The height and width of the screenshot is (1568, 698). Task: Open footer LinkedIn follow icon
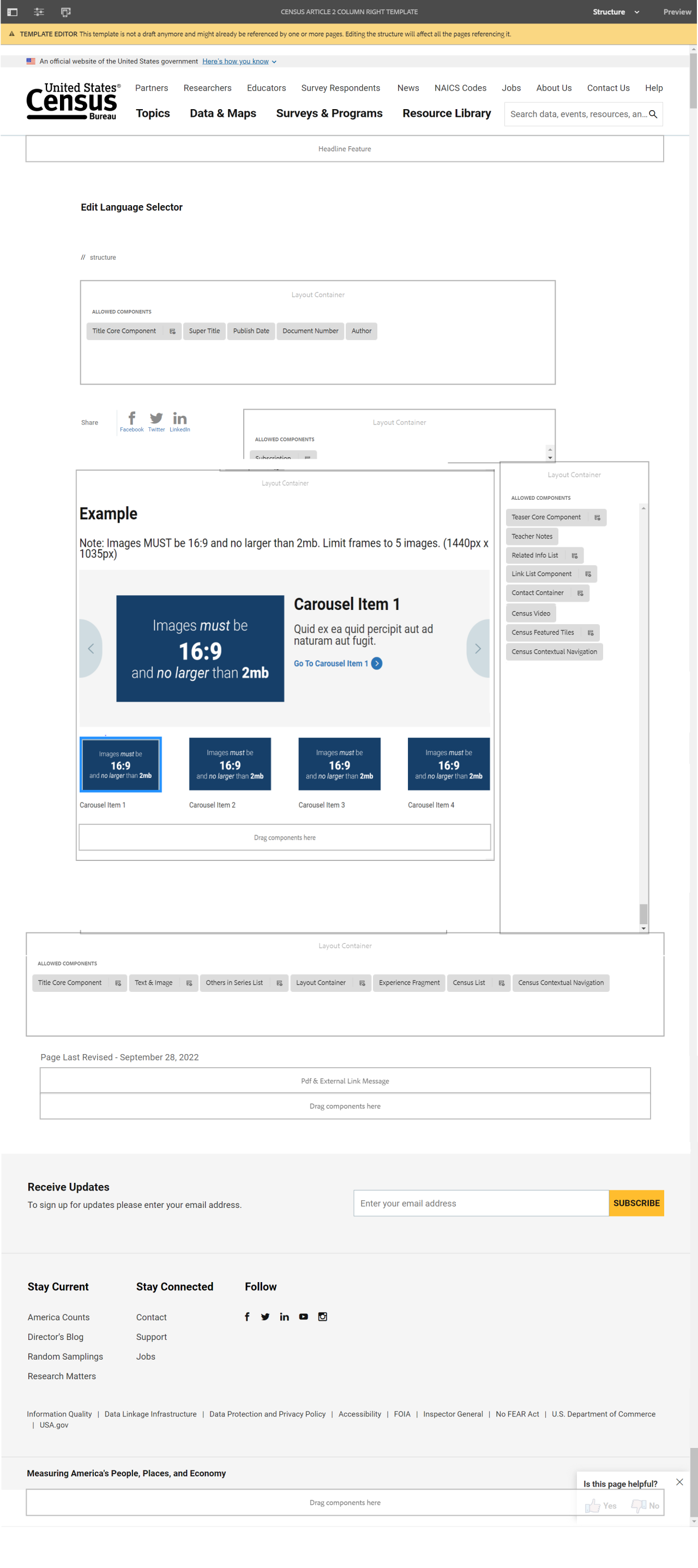(x=284, y=1316)
